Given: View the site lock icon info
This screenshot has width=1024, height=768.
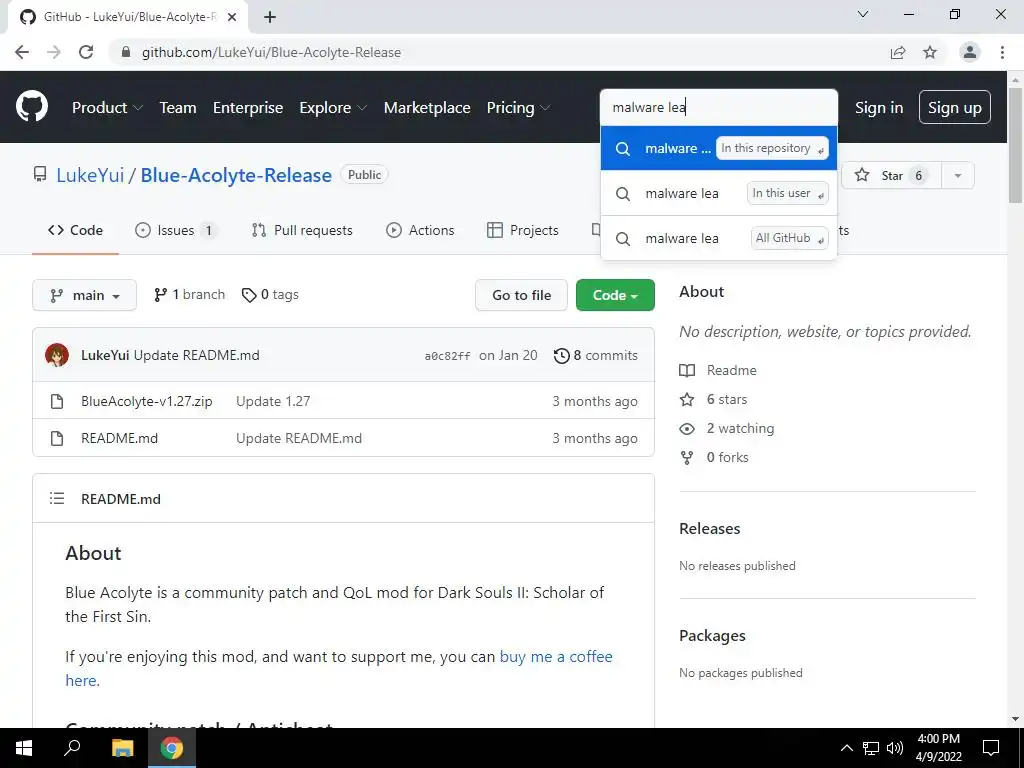Looking at the screenshot, I should (126, 52).
